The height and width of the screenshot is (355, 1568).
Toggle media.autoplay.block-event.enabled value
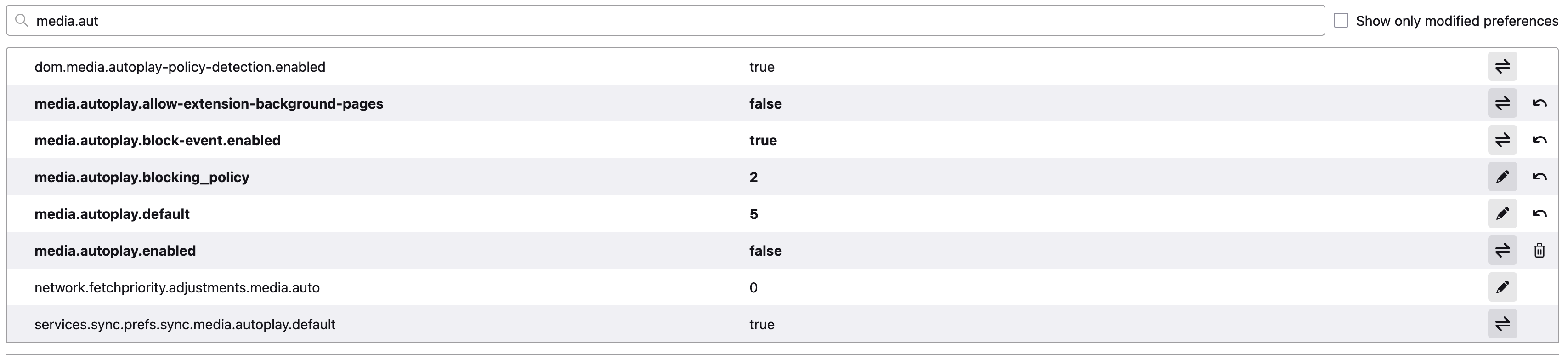1502,140
